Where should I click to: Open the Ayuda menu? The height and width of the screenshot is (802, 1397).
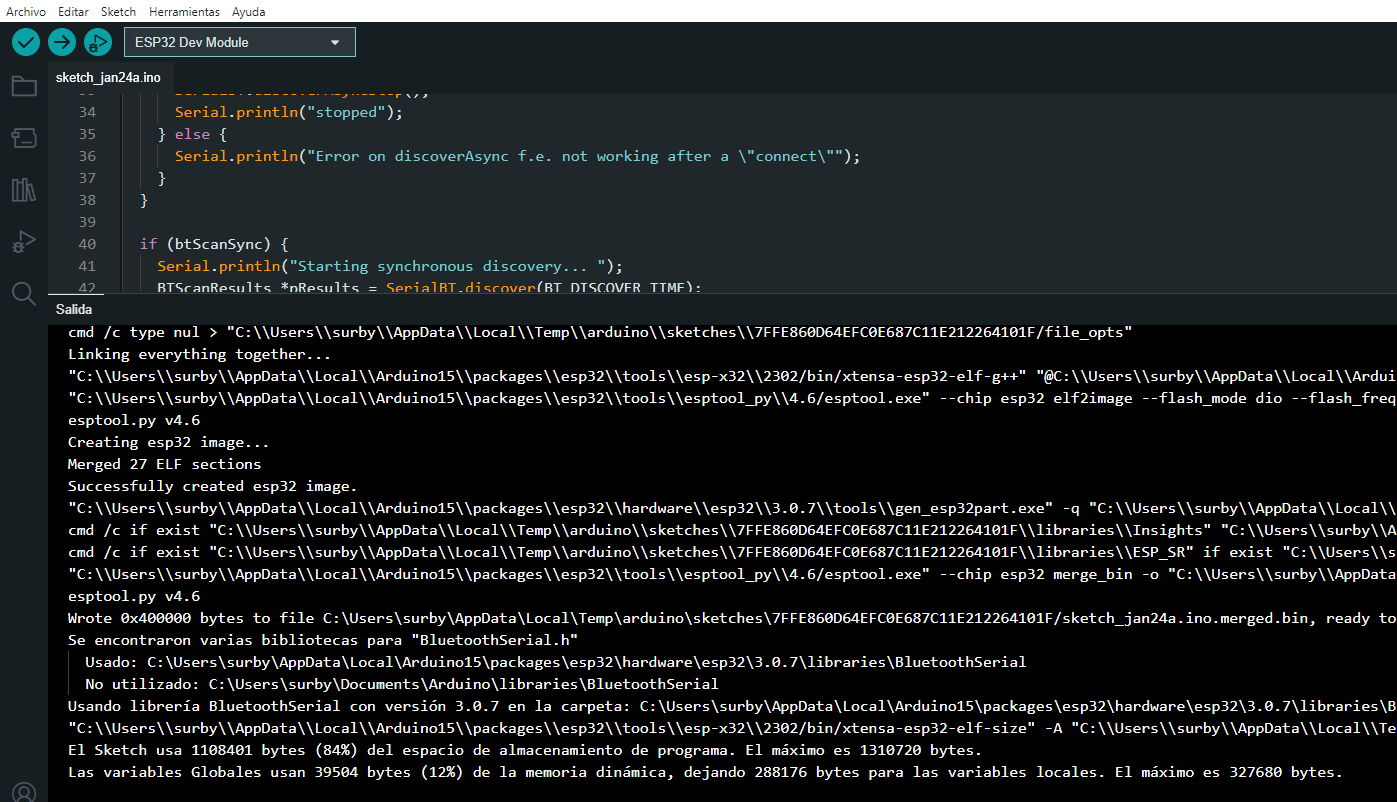coord(249,11)
